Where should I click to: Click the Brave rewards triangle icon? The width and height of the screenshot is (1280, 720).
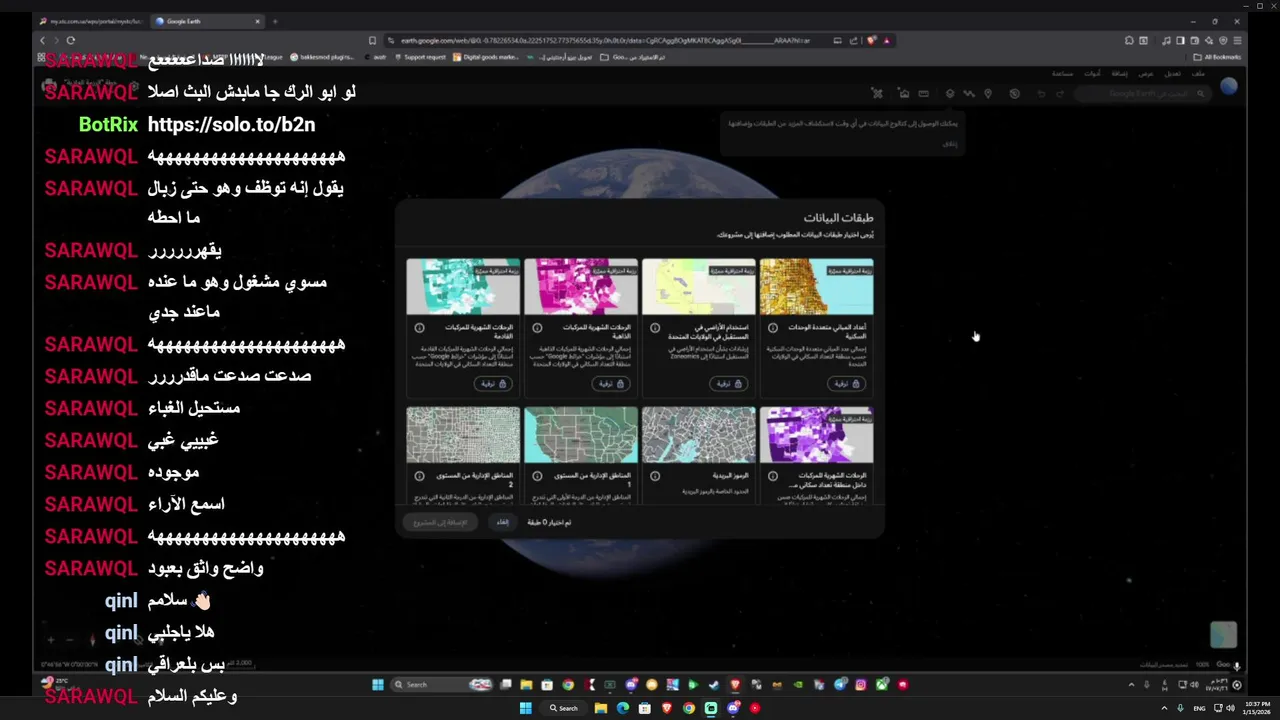pyautogui.click(x=887, y=41)
